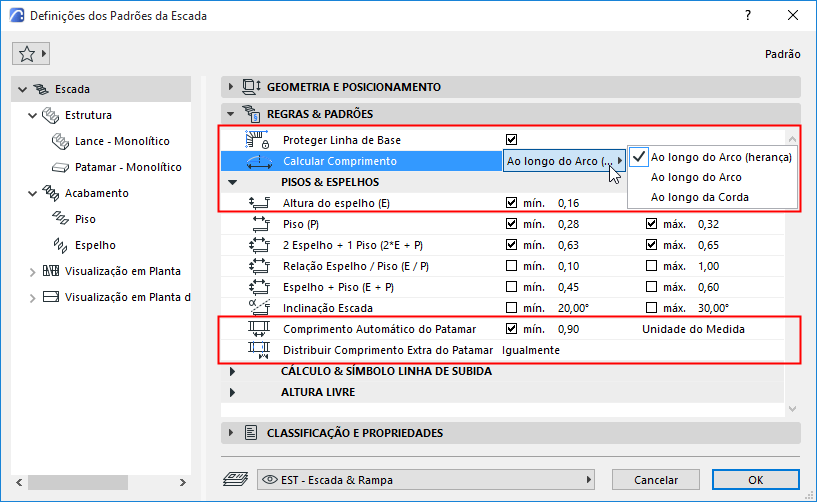The image size is (817, 502).
Task: Select Espelho tree item
Action: tap(95, 245)
